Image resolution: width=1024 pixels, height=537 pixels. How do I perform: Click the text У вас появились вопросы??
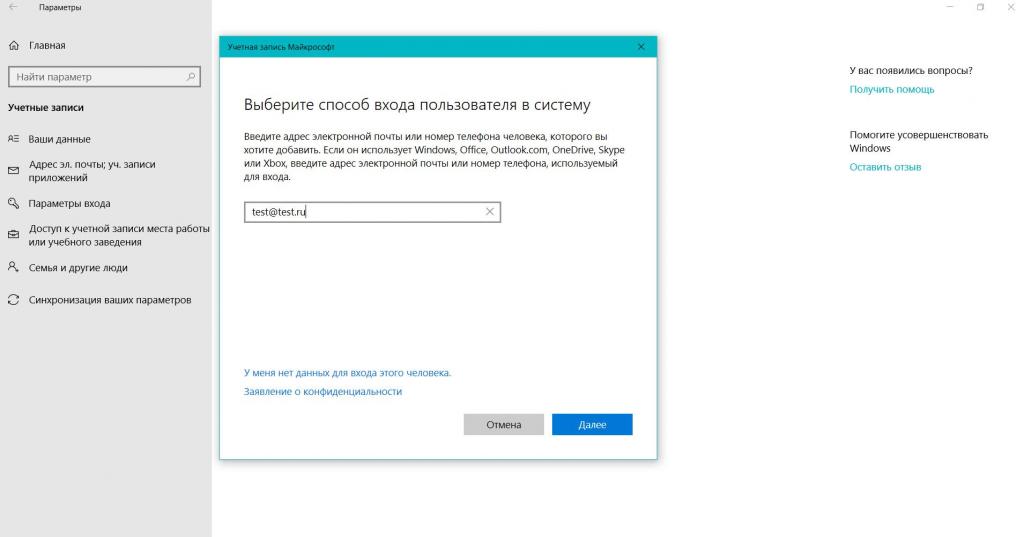point(911,71)
